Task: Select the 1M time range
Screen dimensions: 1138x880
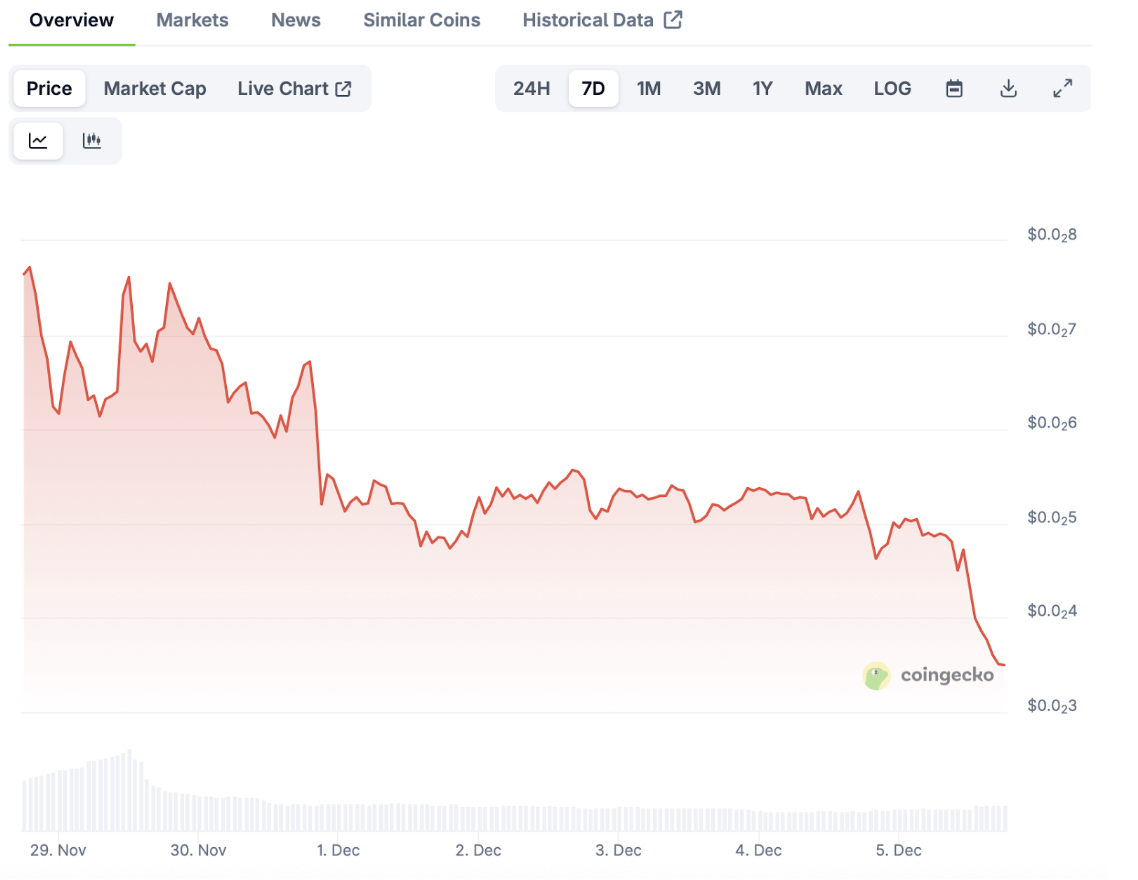Action: pos(649,89)
